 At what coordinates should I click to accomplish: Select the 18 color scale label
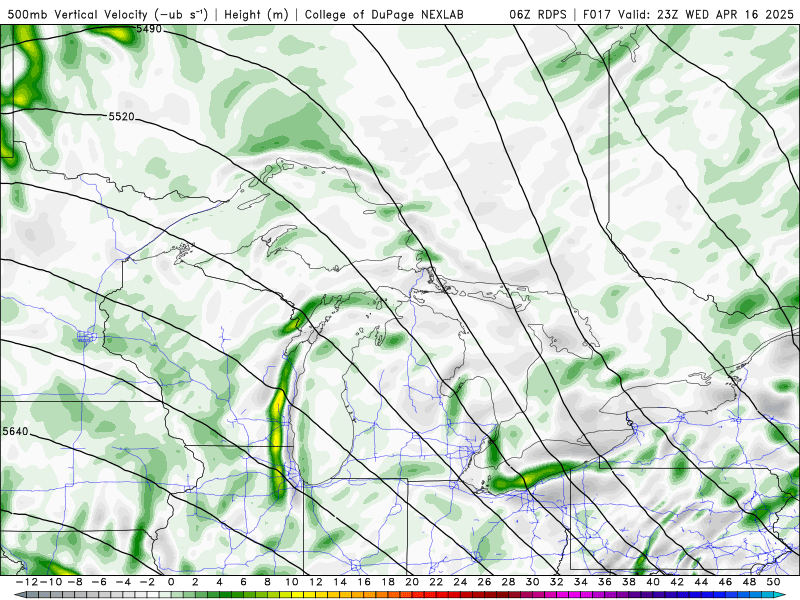pos(388,582)
